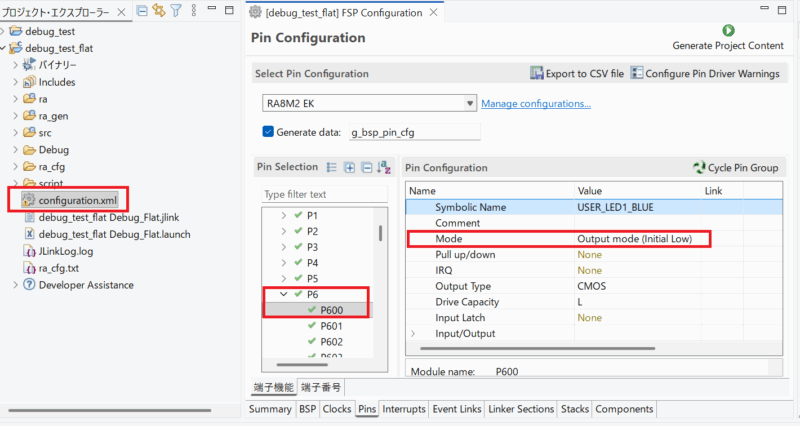Open View Menu three-dots in Project Explorer

(x=194, y=11)
